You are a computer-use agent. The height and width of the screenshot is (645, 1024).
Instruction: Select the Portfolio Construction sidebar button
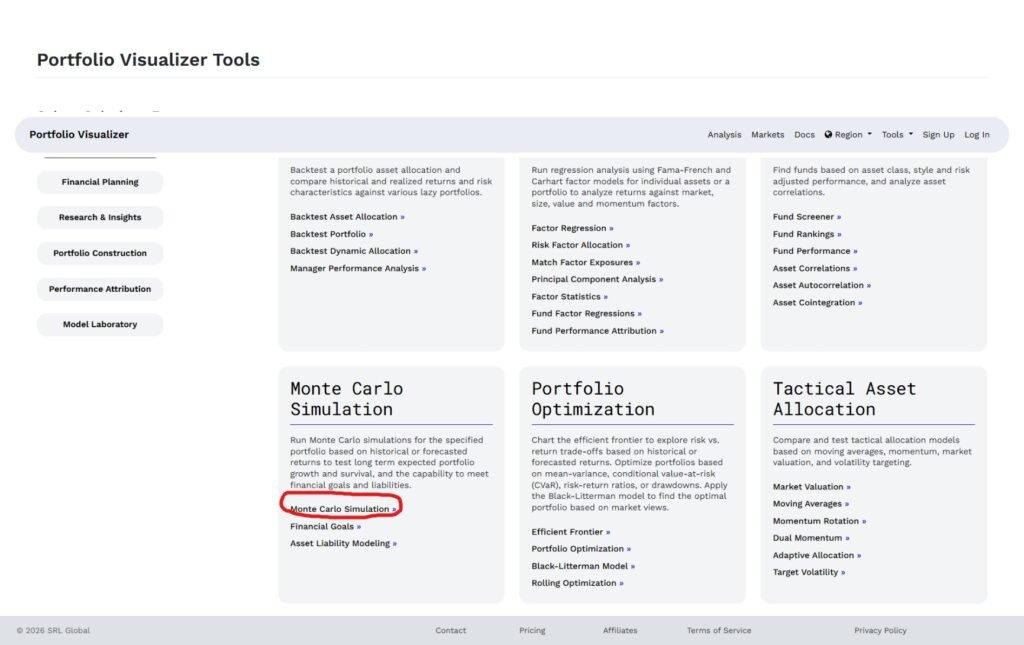coord(100,253)
